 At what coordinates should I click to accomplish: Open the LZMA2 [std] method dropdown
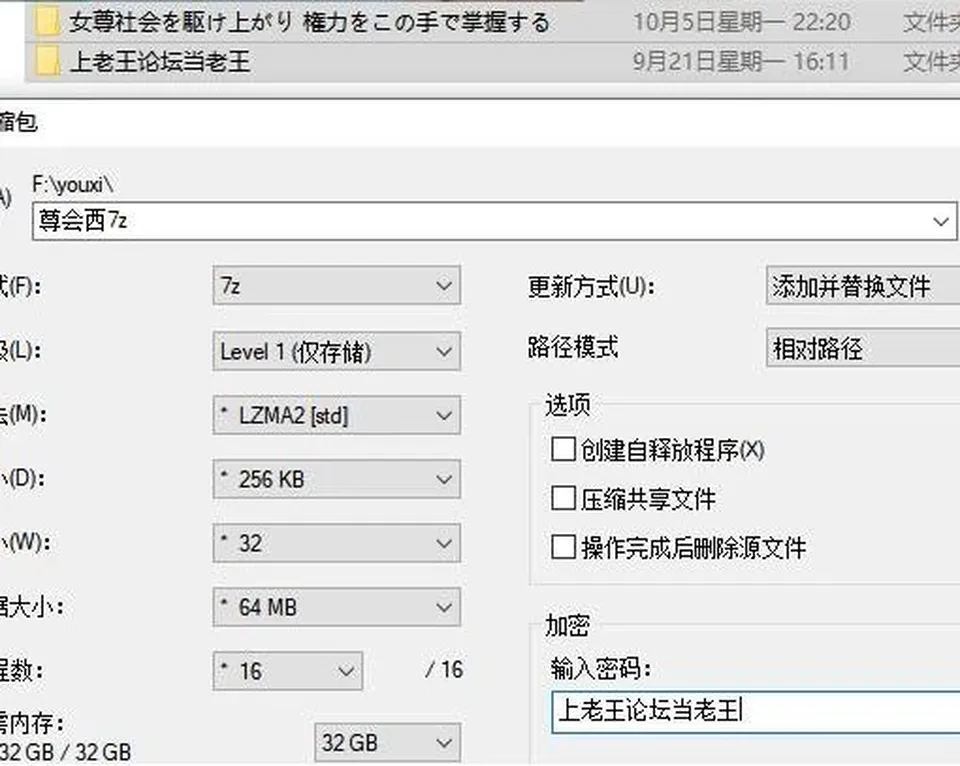click(337, 416)
